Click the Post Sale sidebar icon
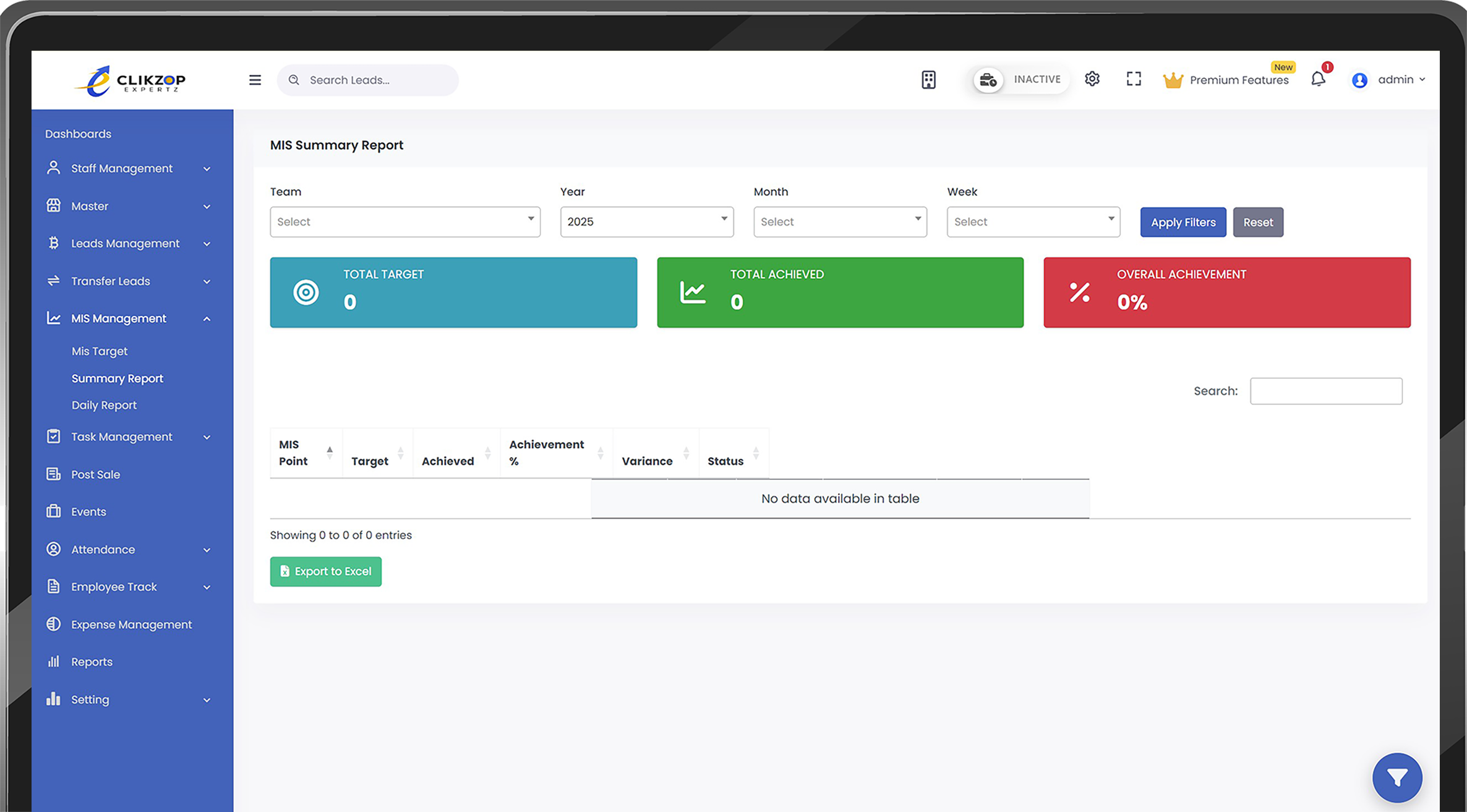The width and height of the screenshot is (1467, 812). [x=53, y=474]
